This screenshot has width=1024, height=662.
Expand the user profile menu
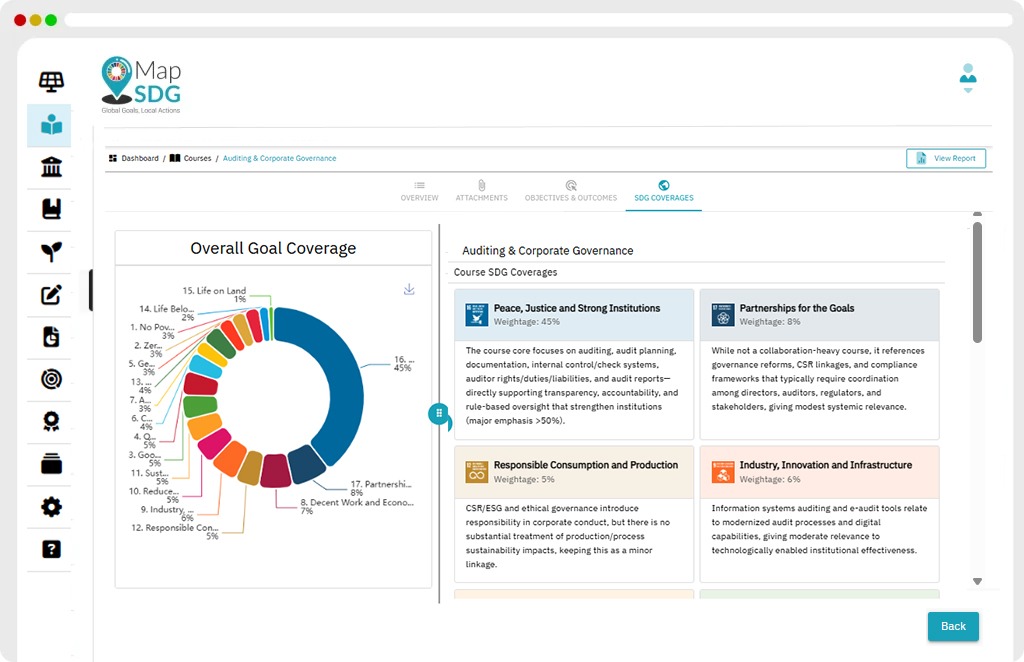[968, 78]
